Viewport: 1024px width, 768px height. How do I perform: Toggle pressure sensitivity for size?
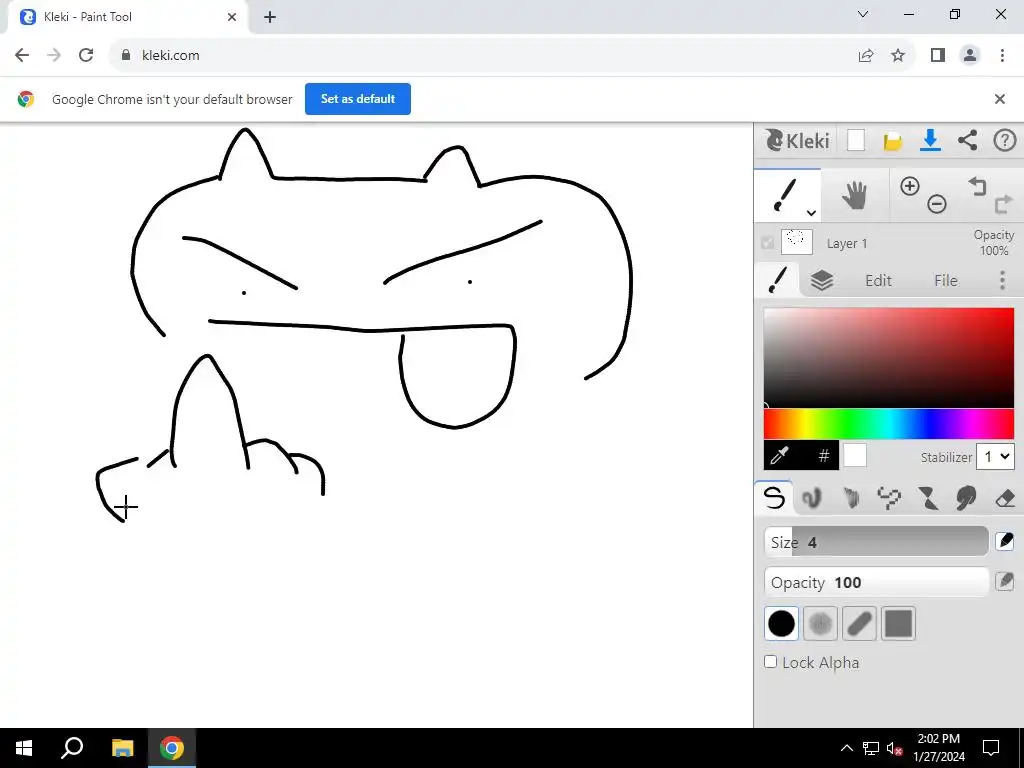[1004, 541]
